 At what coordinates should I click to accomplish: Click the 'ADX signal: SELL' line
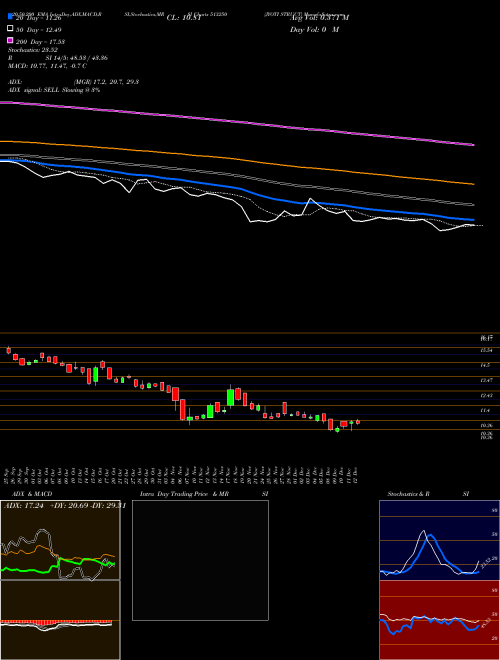54,90
